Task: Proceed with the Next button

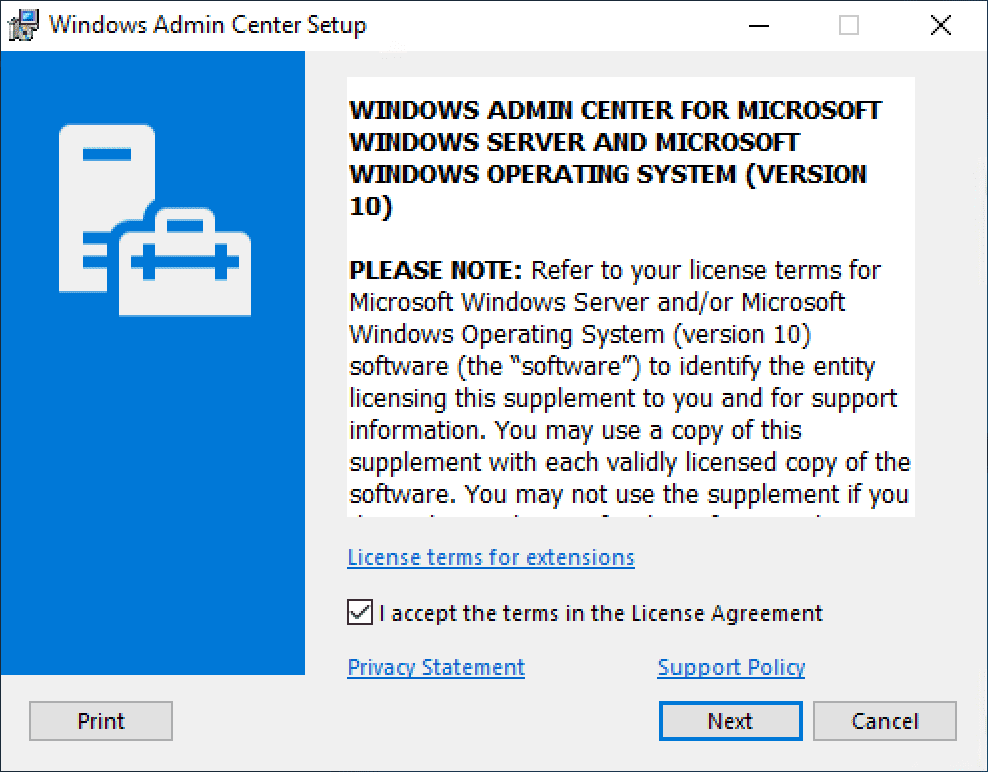Action: (730, 721)
